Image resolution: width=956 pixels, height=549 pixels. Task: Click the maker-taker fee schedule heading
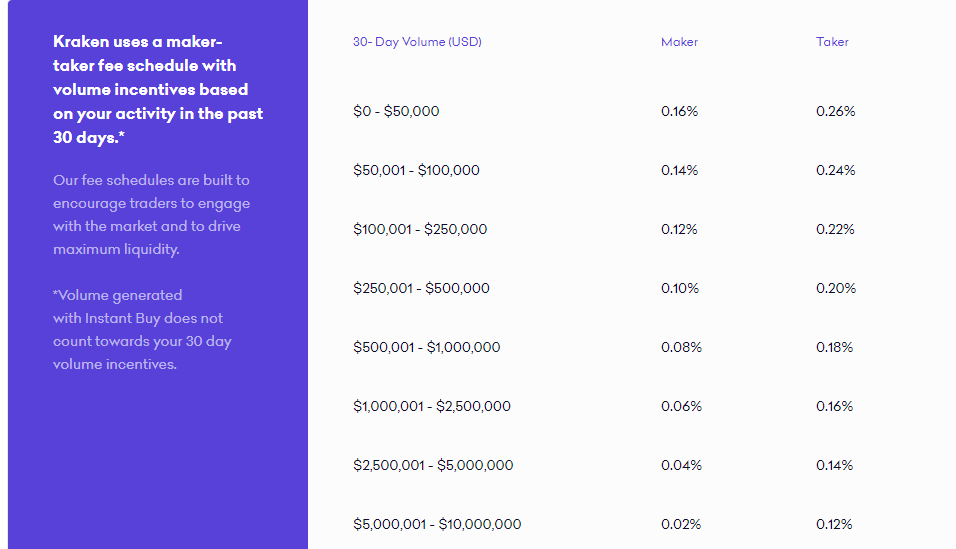coord(157,89)
